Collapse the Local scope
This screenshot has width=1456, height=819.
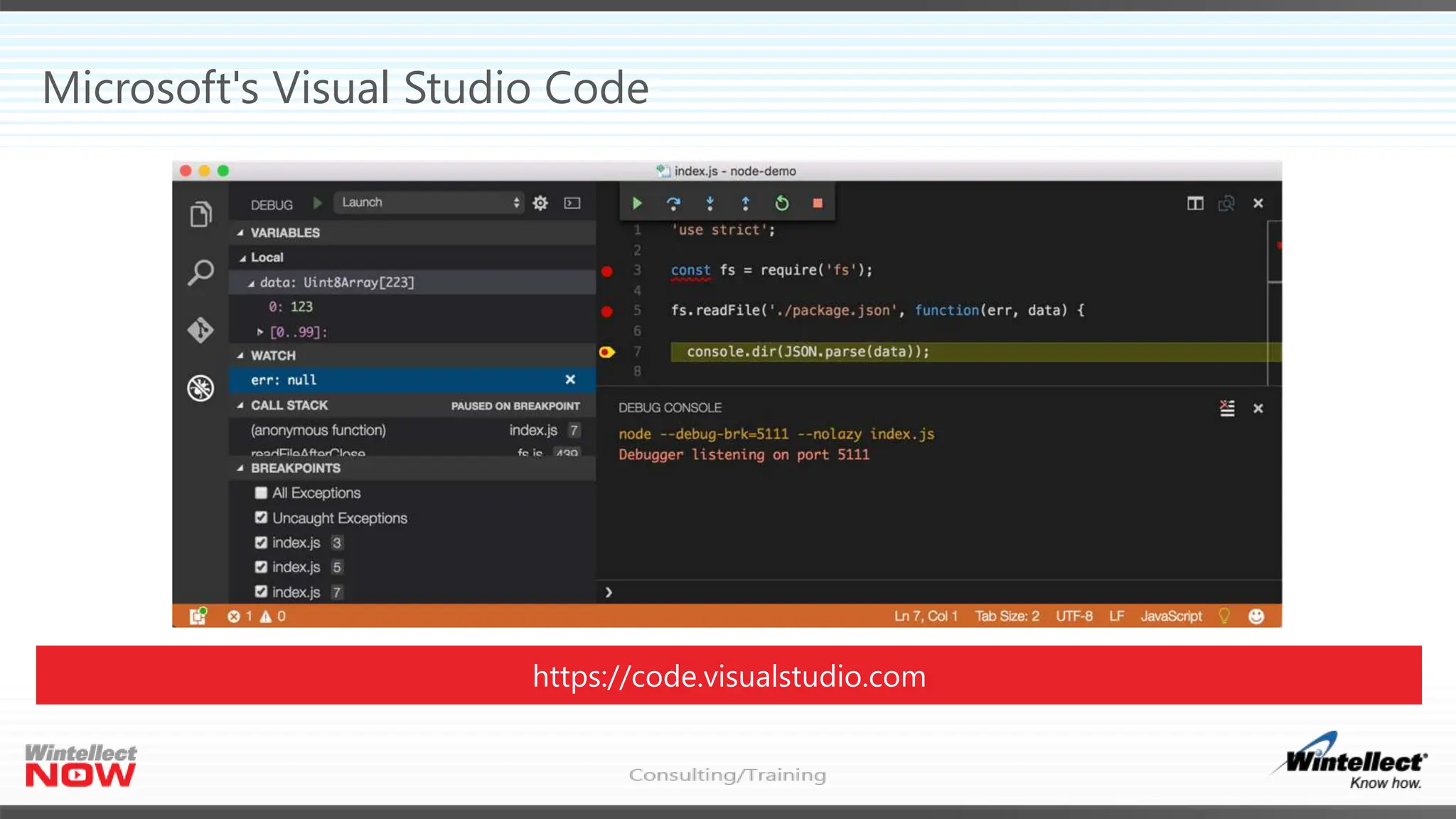(x=242, y=258)
